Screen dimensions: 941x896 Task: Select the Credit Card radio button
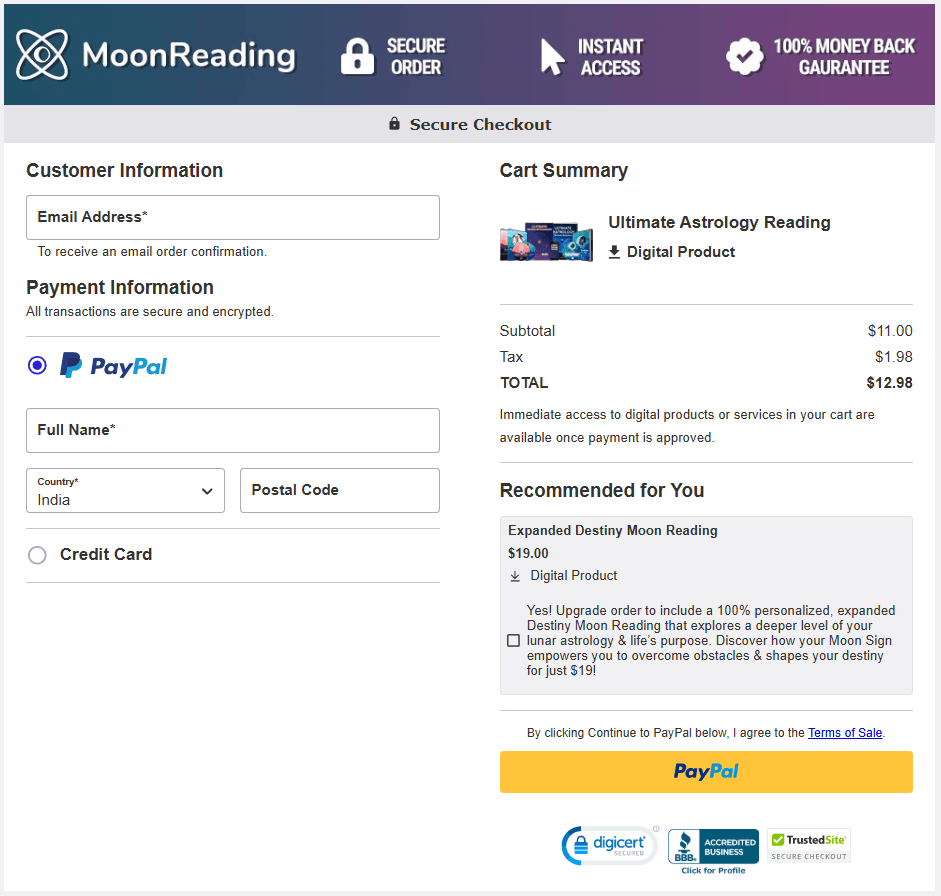(x=37, y=555)
